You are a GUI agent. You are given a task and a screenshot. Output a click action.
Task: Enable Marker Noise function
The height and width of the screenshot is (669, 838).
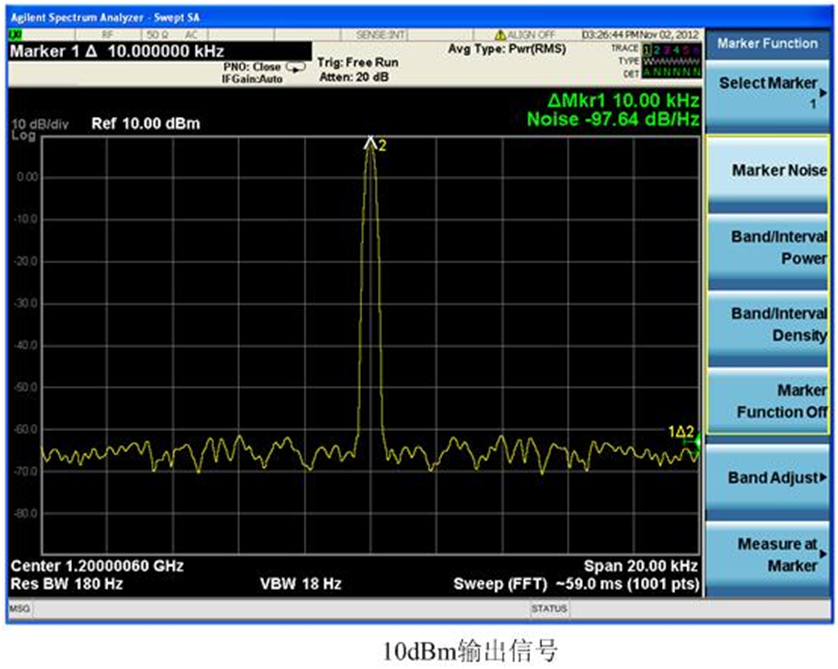pos(770,171)
